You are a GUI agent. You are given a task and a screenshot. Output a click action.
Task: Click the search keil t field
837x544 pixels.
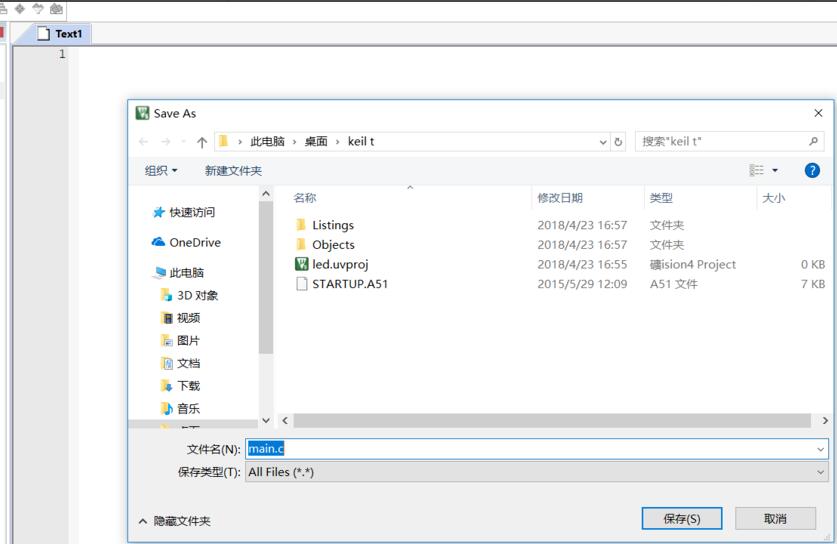coord(722,142)
